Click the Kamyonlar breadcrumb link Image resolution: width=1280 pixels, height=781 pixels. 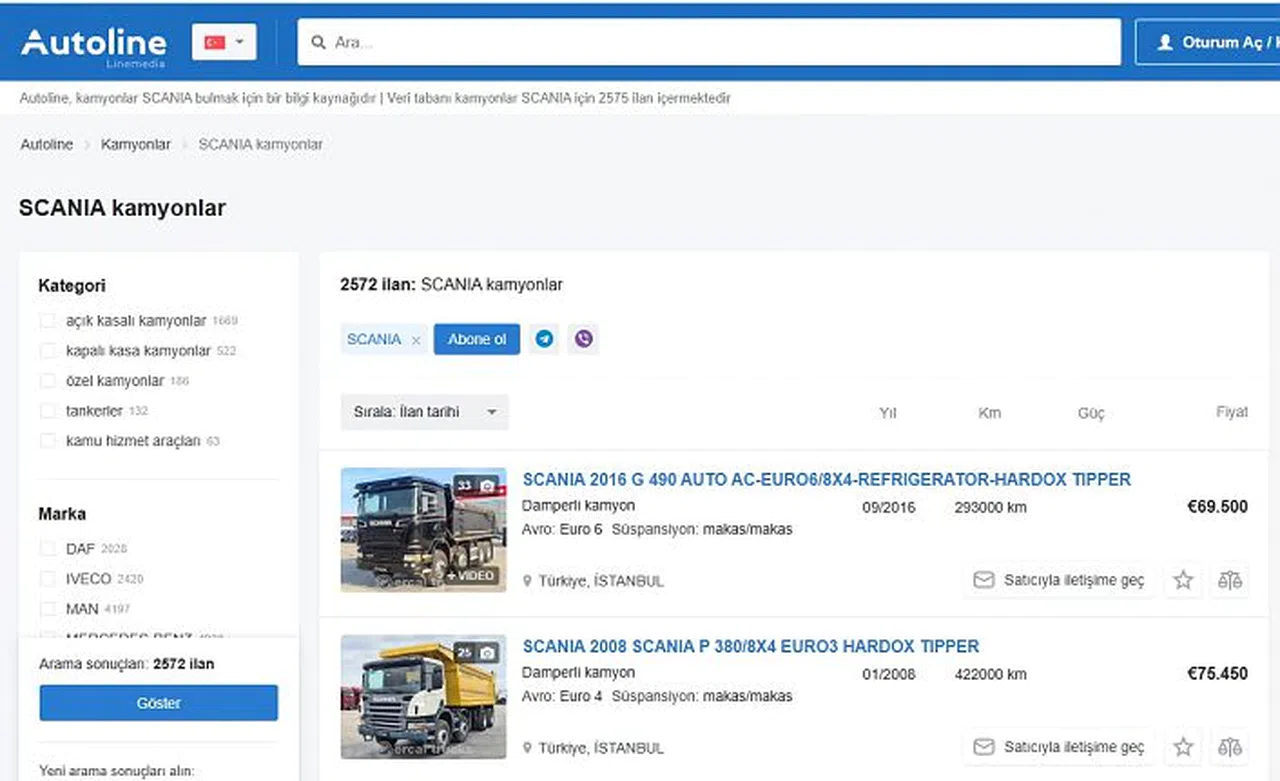click(x=136, y=144)
